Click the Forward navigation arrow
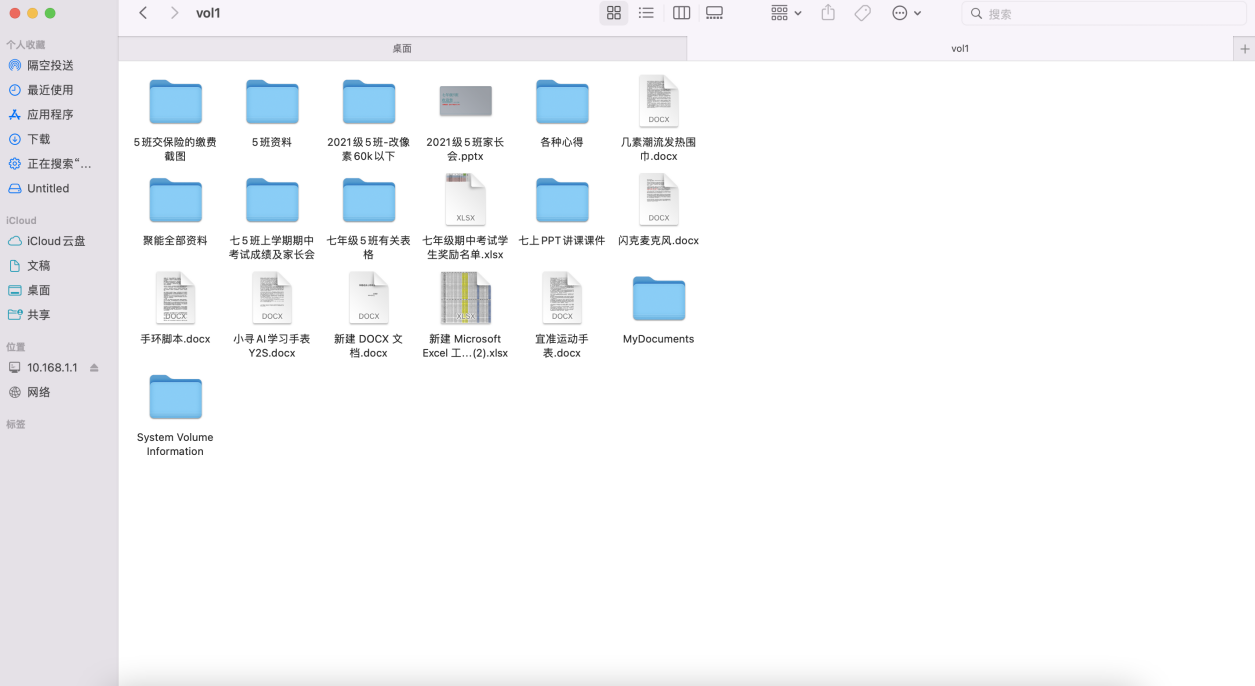 (174, 13)
